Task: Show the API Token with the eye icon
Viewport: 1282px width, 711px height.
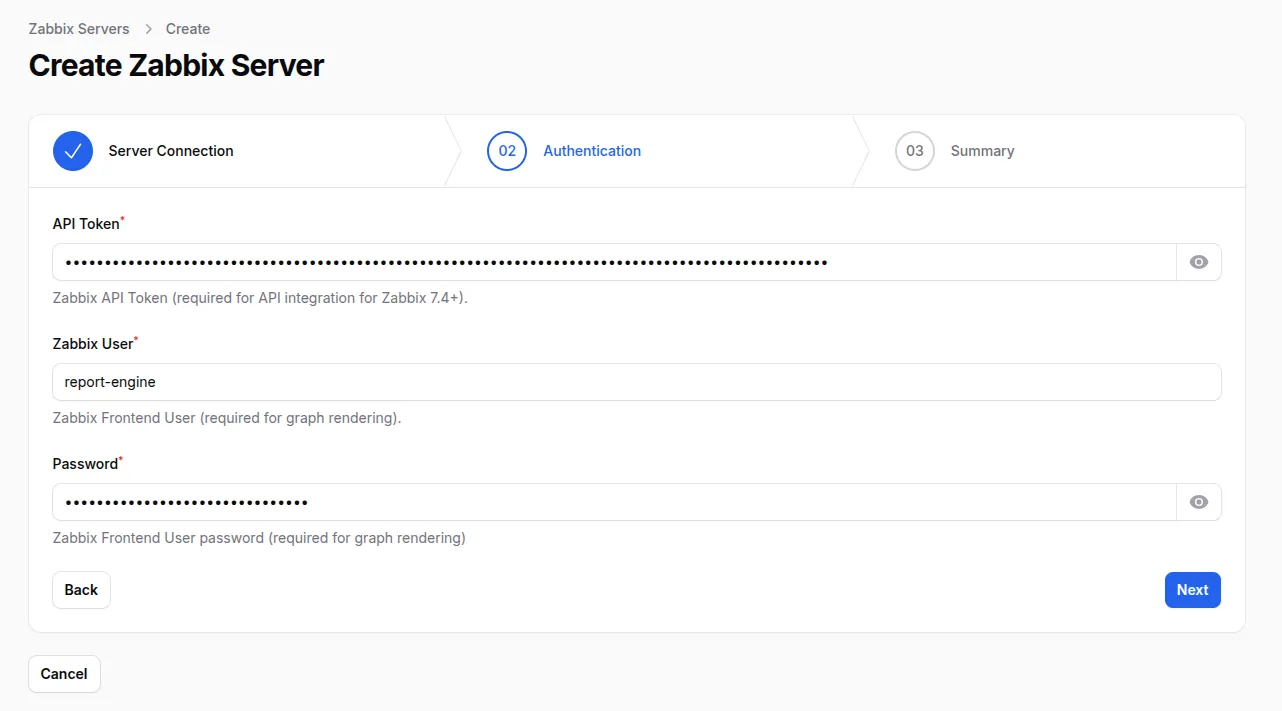Action: coord(1199,262)
